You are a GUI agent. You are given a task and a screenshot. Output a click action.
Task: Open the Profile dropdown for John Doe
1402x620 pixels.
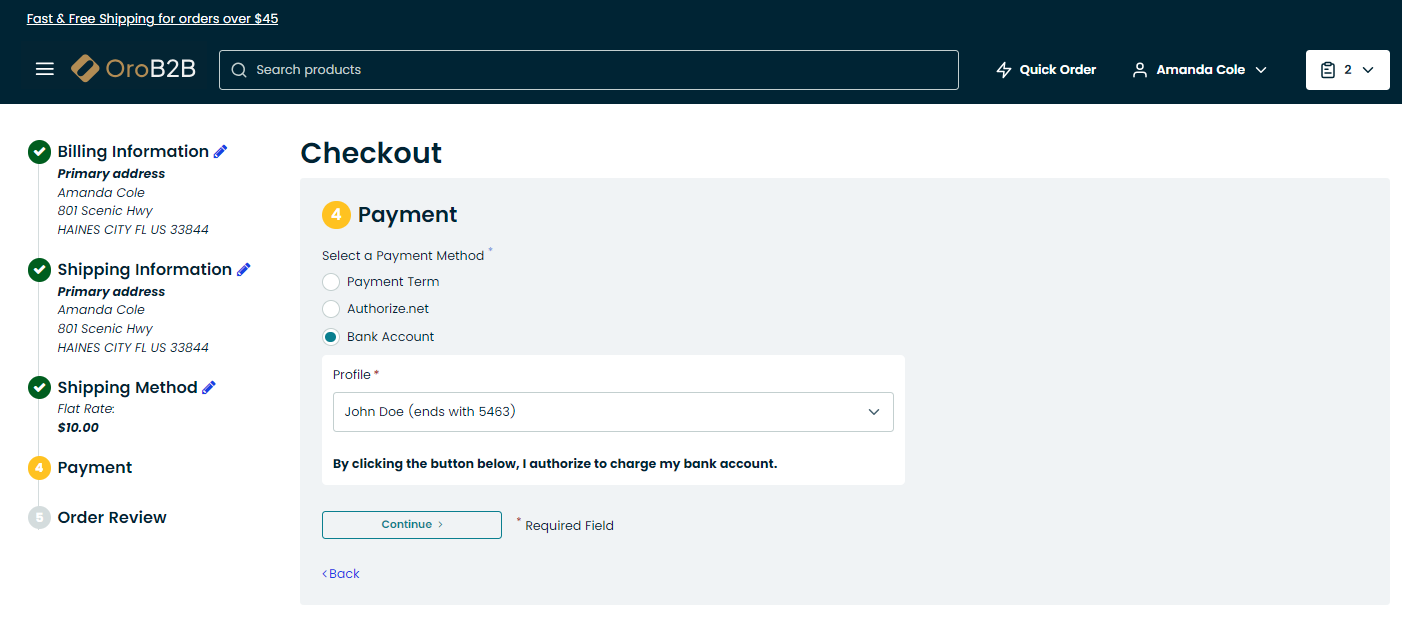[x=613, y=412]
